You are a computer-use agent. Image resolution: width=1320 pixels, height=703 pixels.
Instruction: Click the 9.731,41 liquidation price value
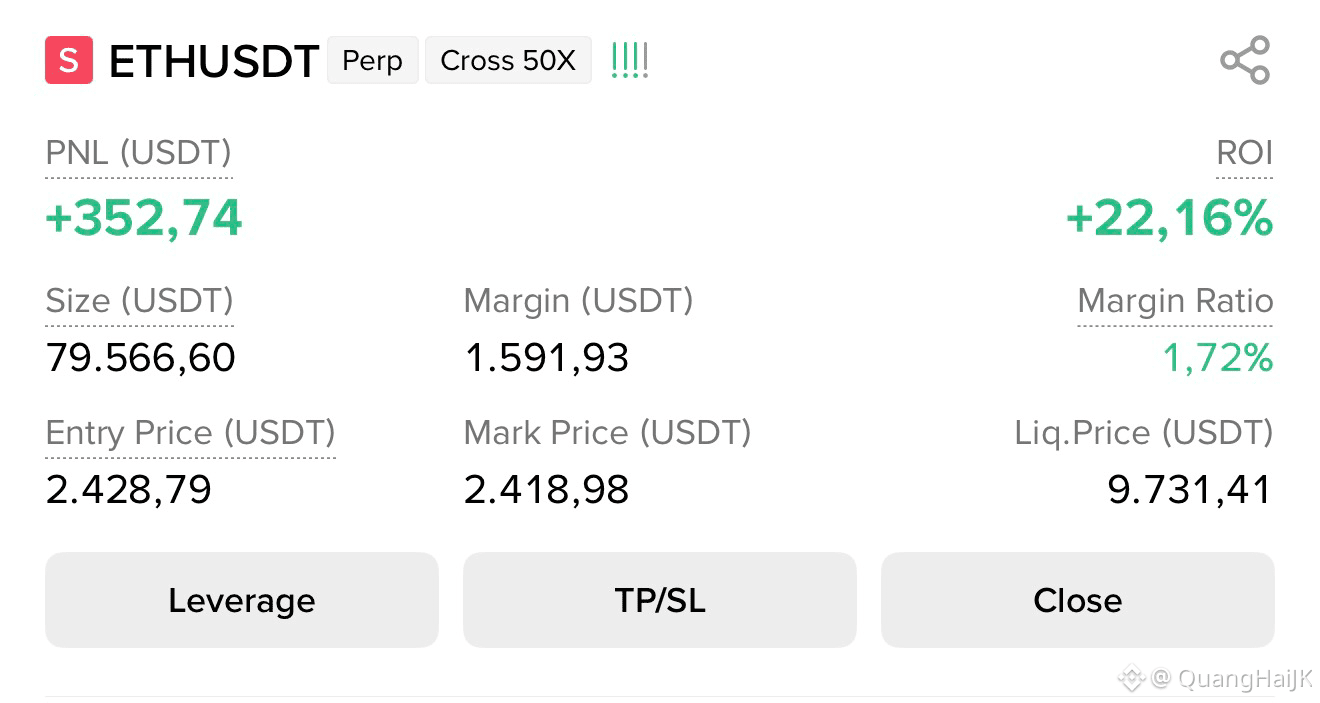[x=1190, y=490]
